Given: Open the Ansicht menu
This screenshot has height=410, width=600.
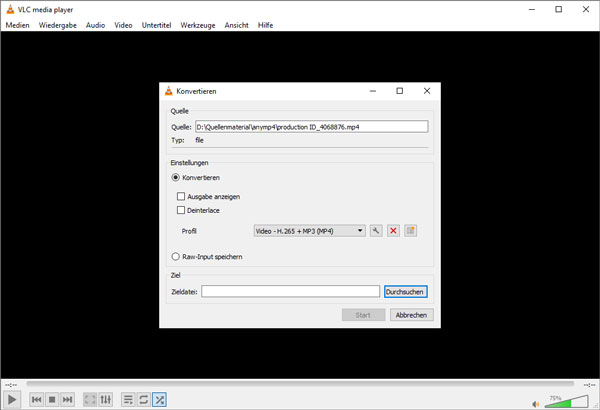Looking at the screenshot, I should [x=236, y=25].
